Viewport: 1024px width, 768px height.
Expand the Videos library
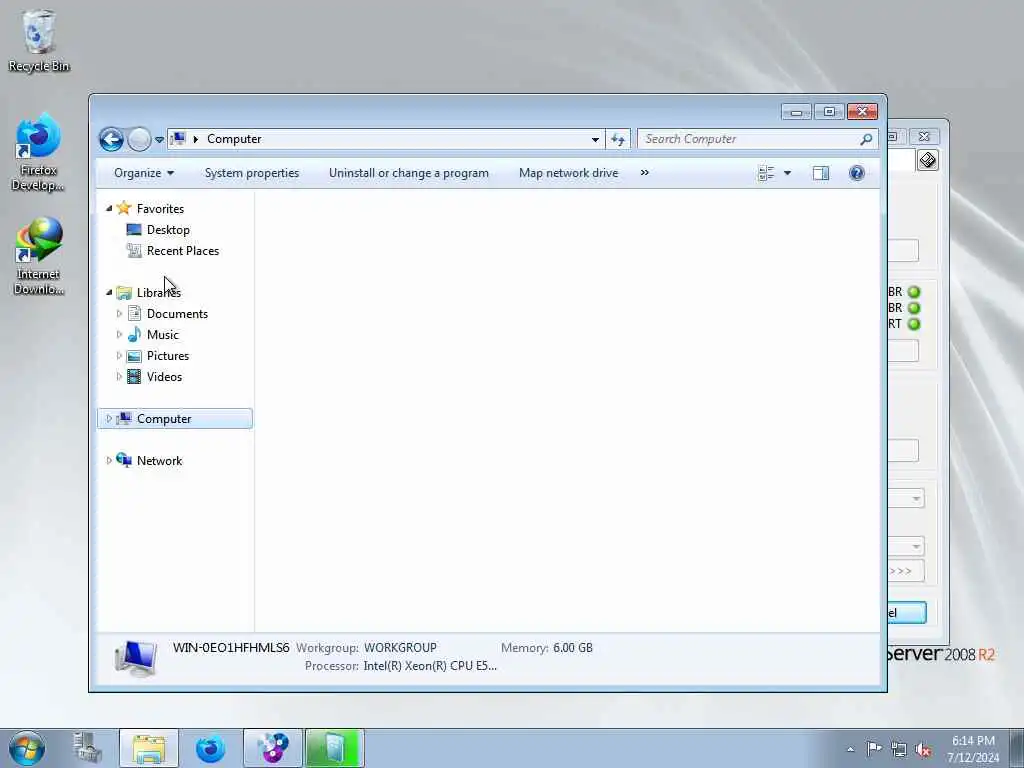pos(119,376)
